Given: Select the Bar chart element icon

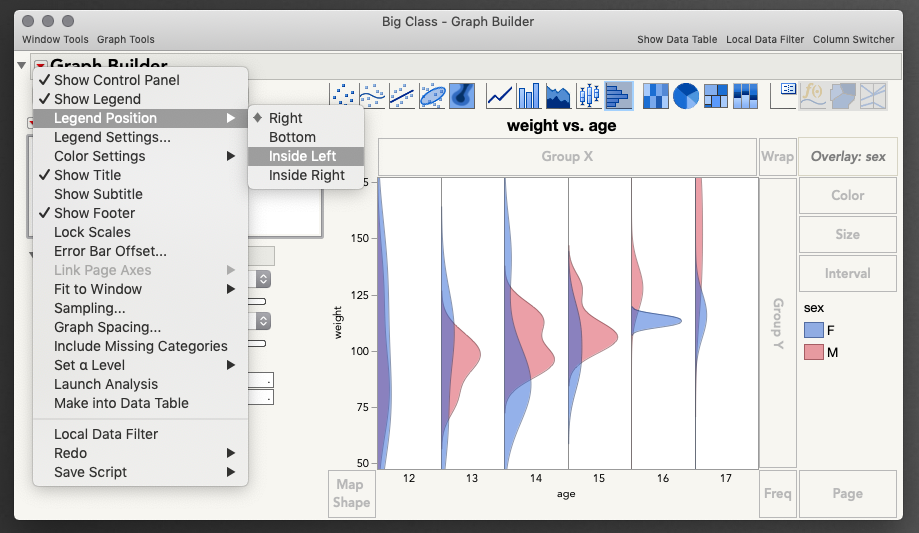Looking at the screenshot, I should pos(528,96).
